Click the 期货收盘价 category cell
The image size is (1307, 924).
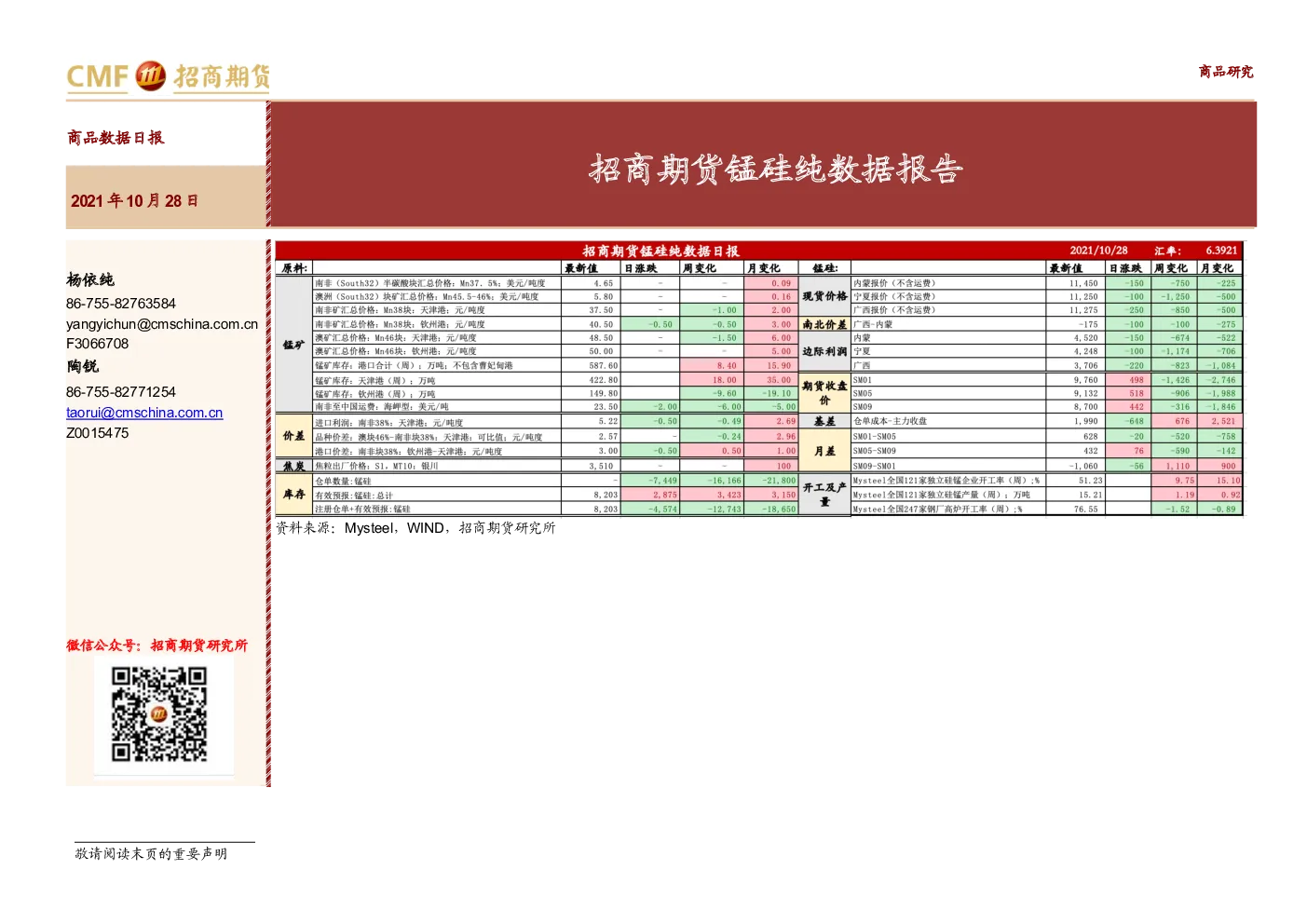pos(824,393)
